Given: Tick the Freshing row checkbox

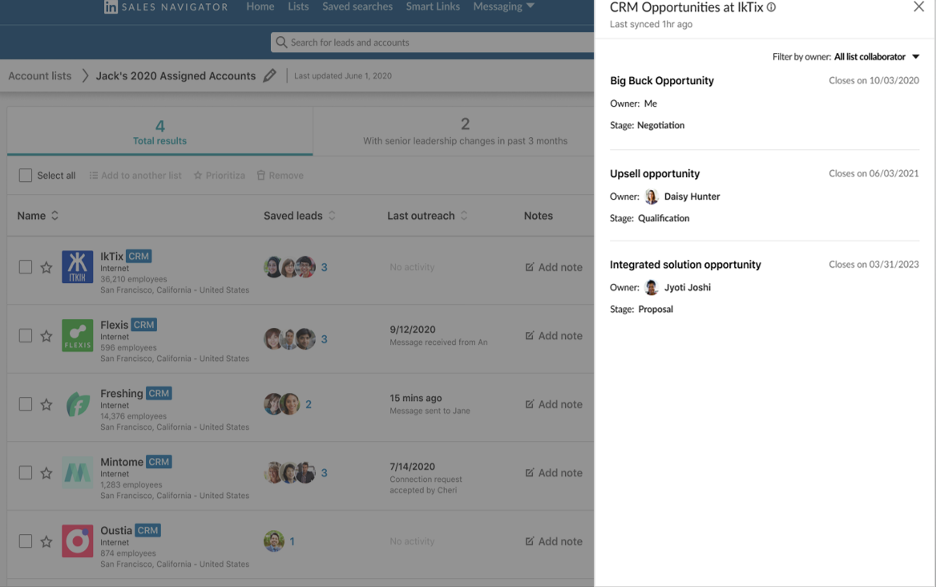Looking at the screenshot, I should 25,404.
